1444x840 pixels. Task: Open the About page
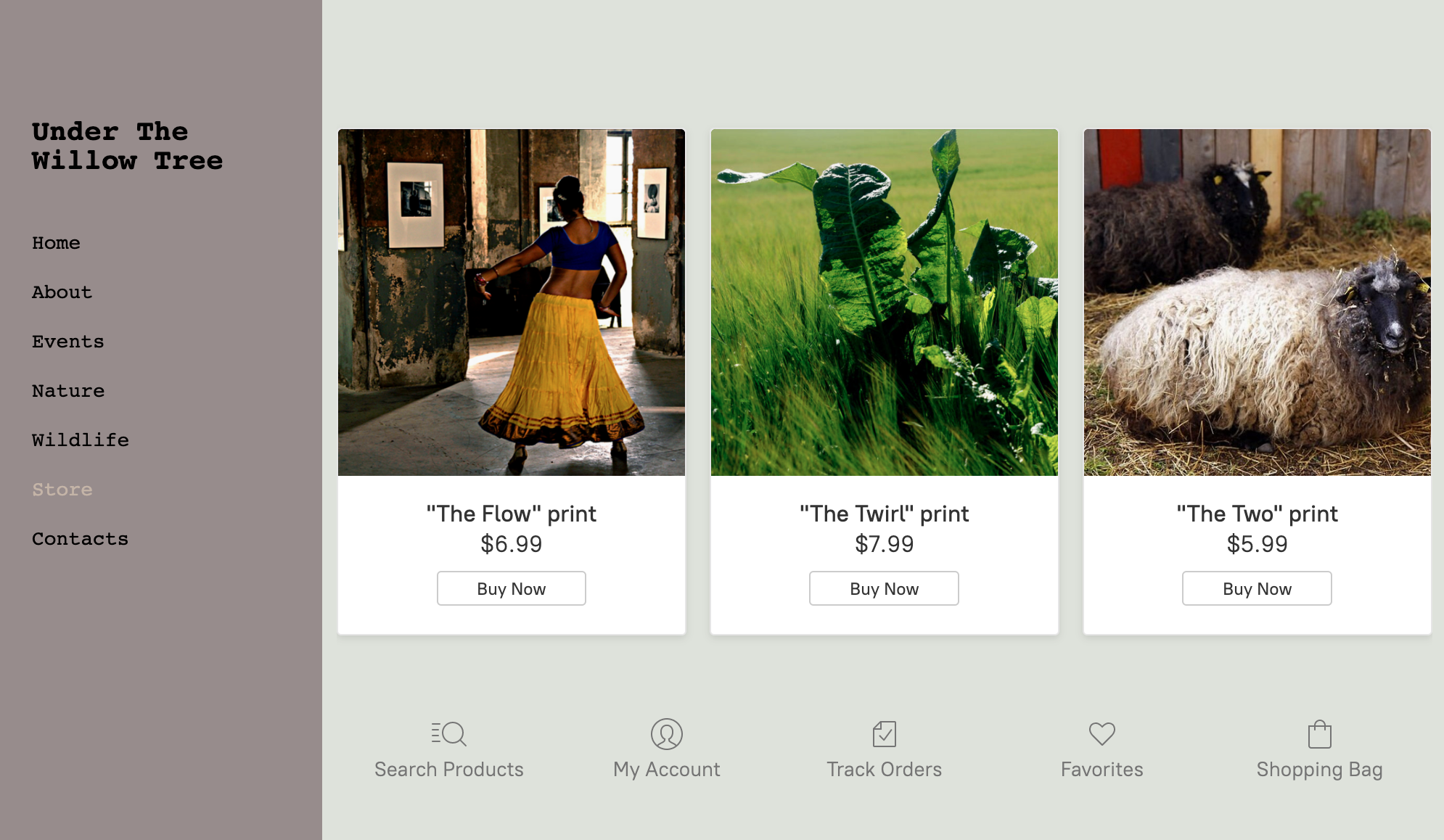[62, 292]
